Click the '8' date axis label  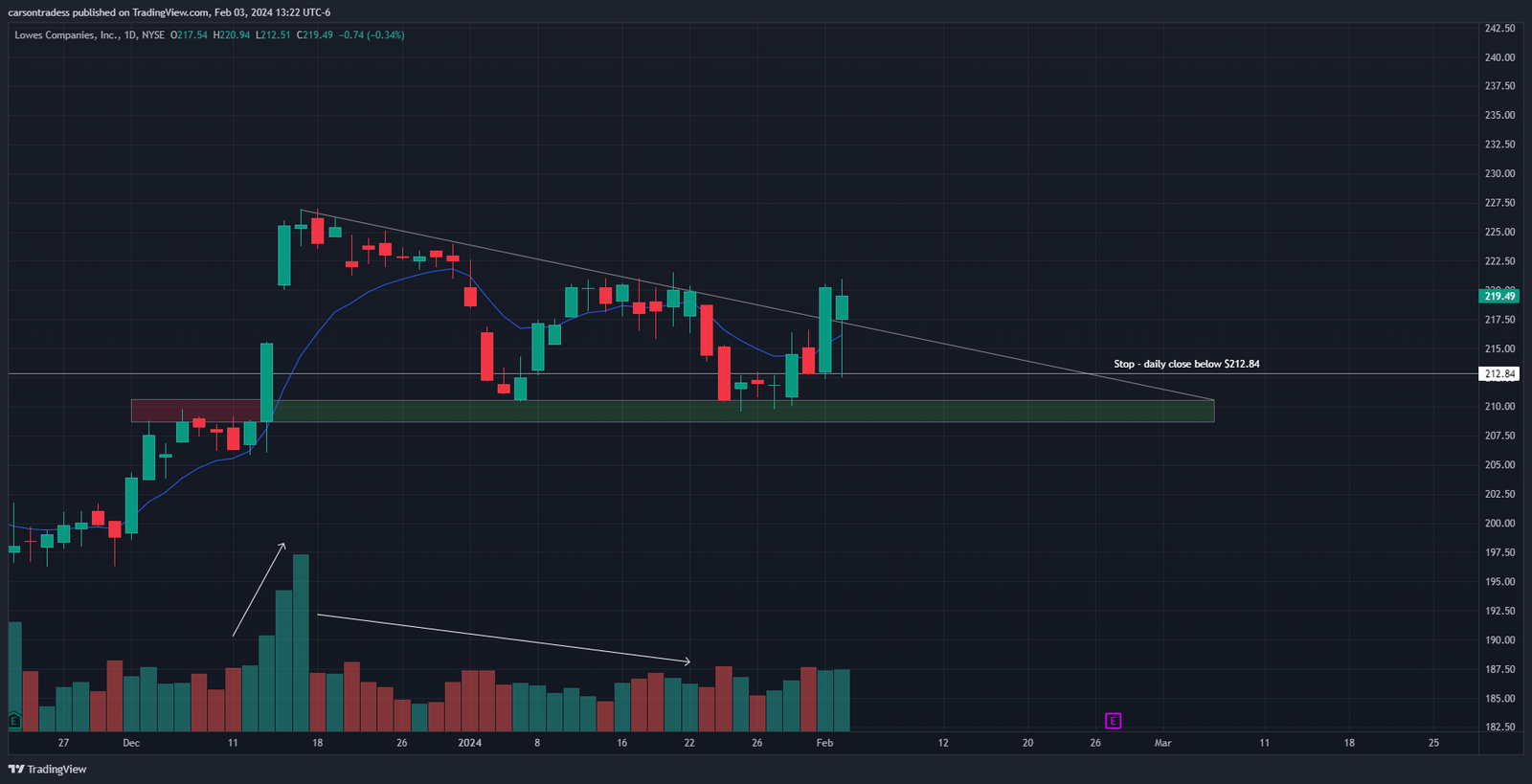(537, 743)
